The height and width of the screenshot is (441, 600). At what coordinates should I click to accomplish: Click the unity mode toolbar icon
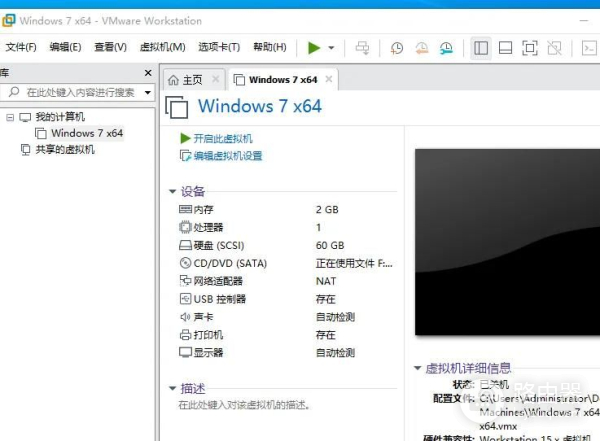pos(554,48)
